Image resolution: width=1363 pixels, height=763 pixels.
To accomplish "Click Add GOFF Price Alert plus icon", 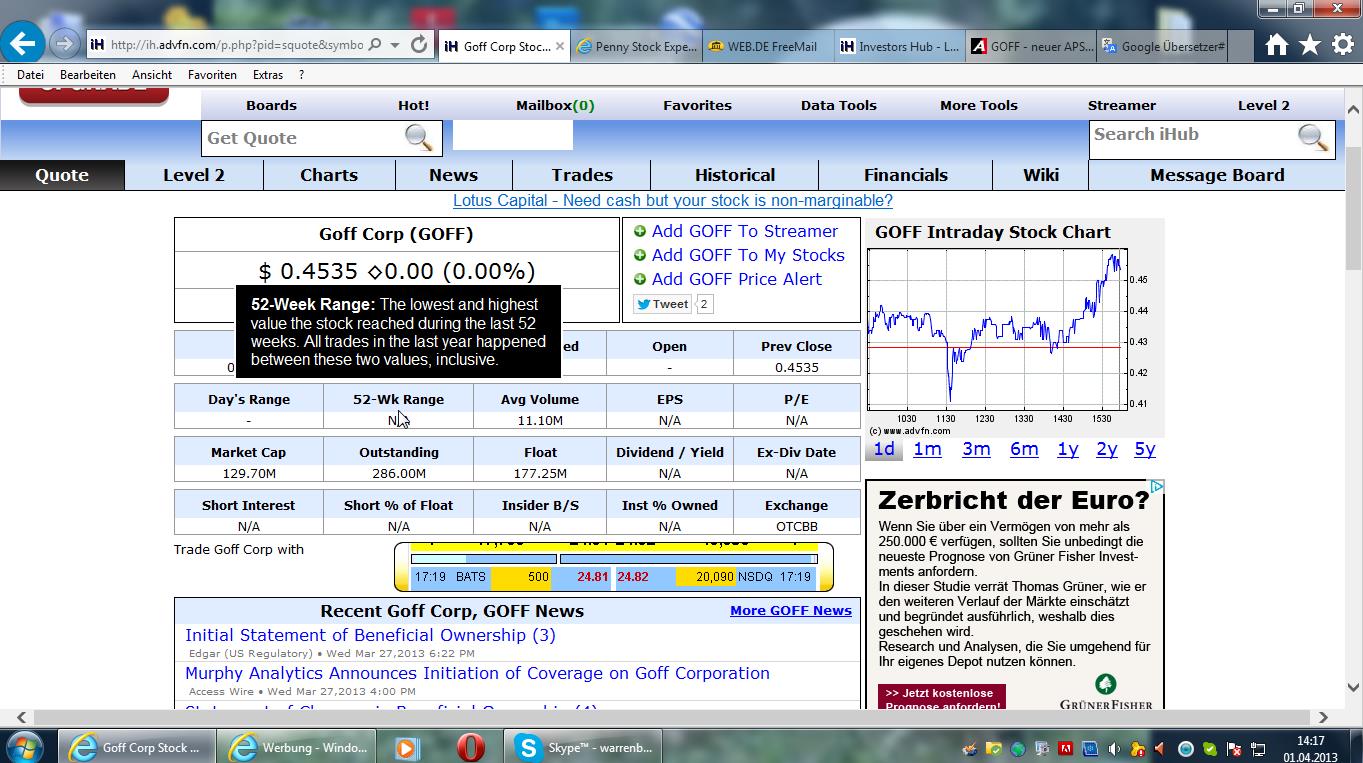I will [640, 279].
